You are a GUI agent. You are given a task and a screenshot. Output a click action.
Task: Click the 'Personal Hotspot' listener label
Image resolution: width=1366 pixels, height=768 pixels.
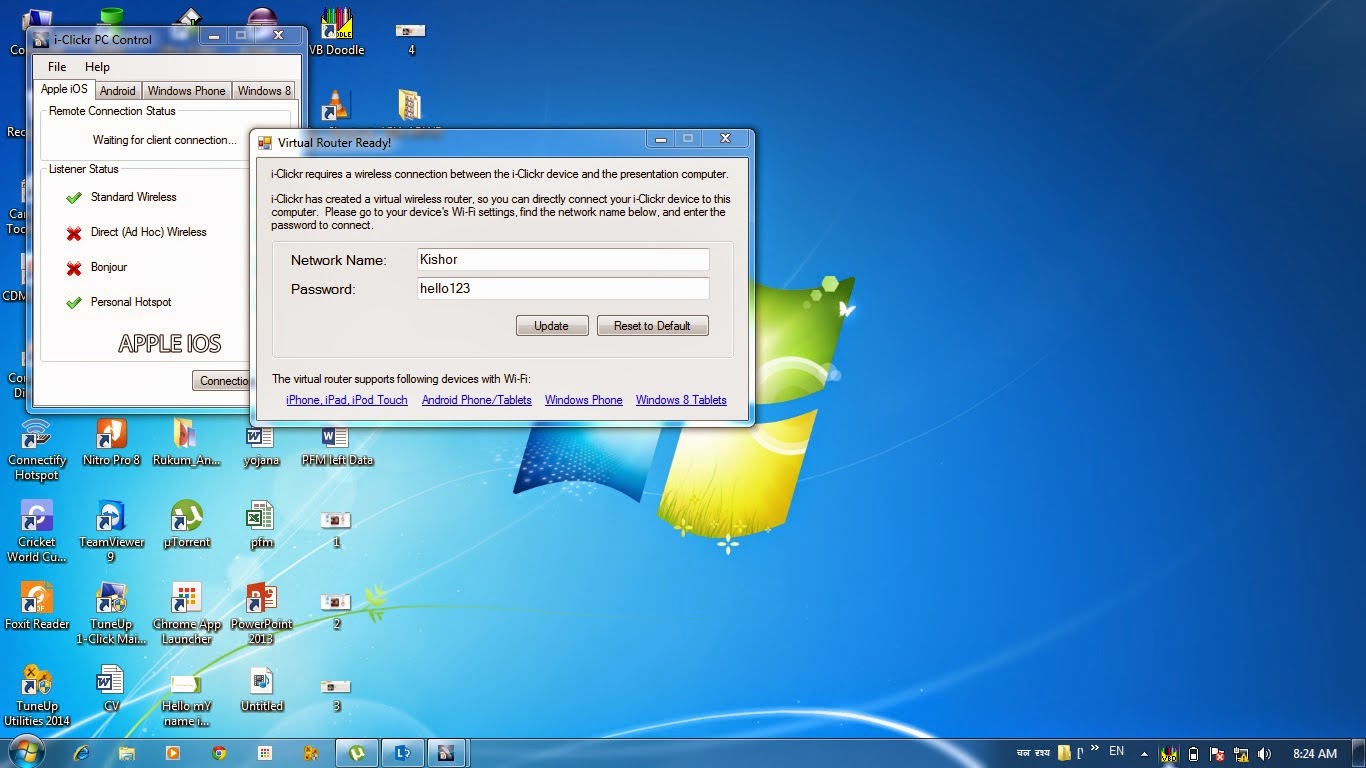click(x=131, y=302)
